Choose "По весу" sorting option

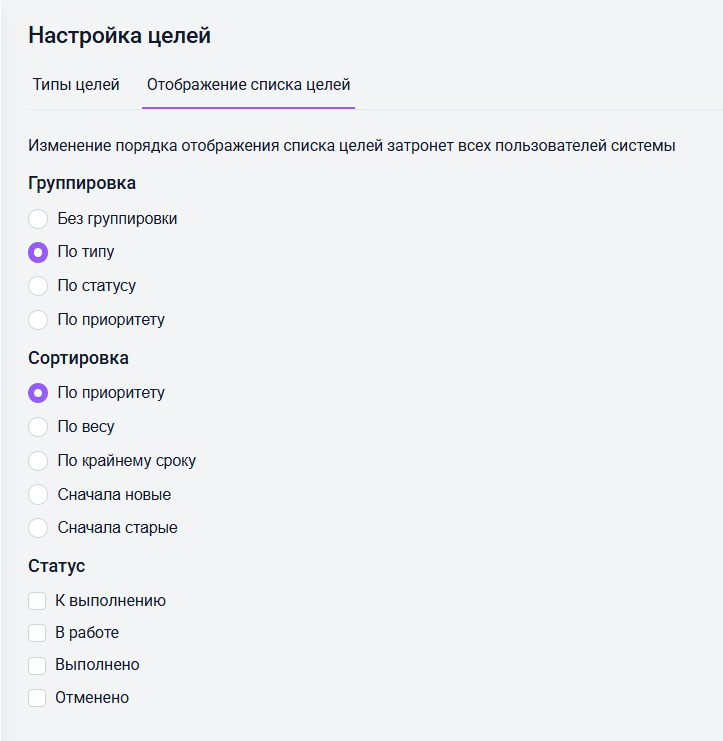point(38,427)
